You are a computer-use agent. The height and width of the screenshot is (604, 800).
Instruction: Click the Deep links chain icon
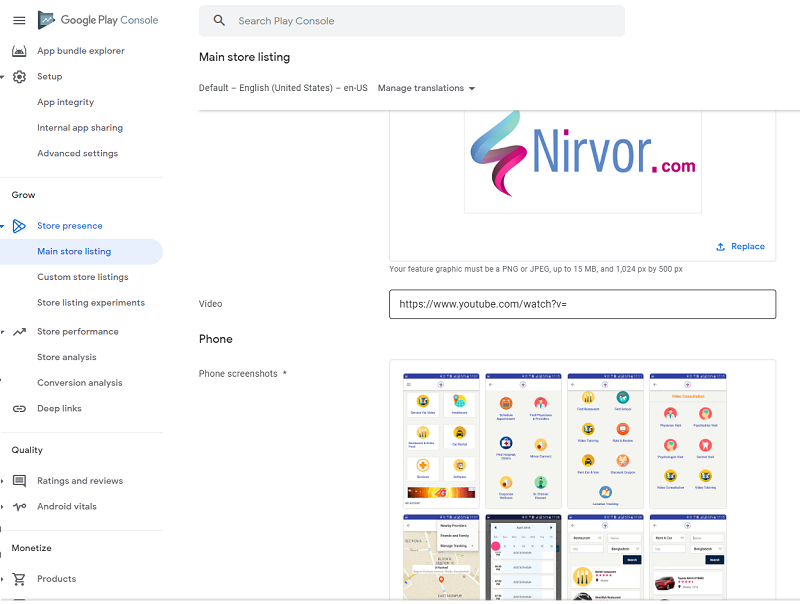tap(19, 409)
